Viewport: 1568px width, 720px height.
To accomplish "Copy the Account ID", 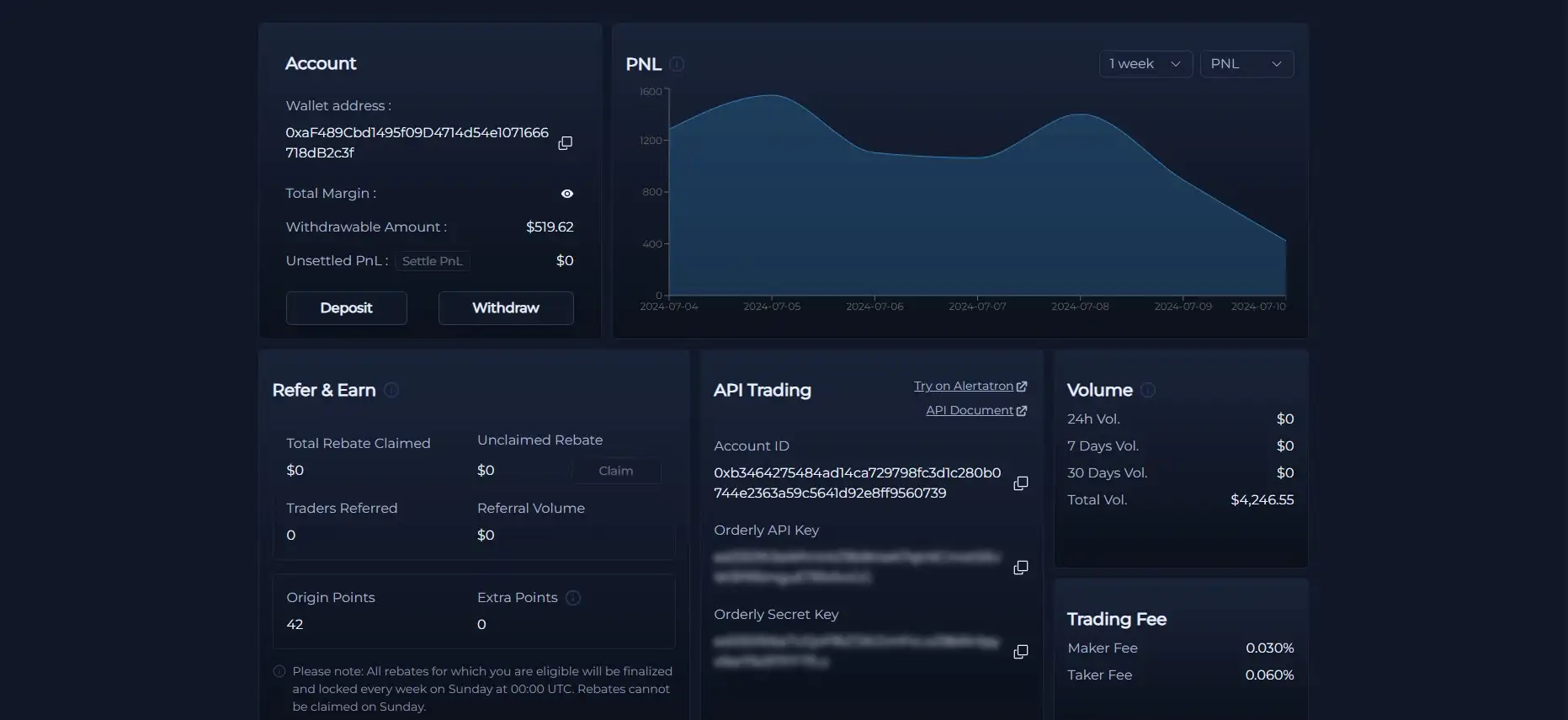I will point(1020,483).
